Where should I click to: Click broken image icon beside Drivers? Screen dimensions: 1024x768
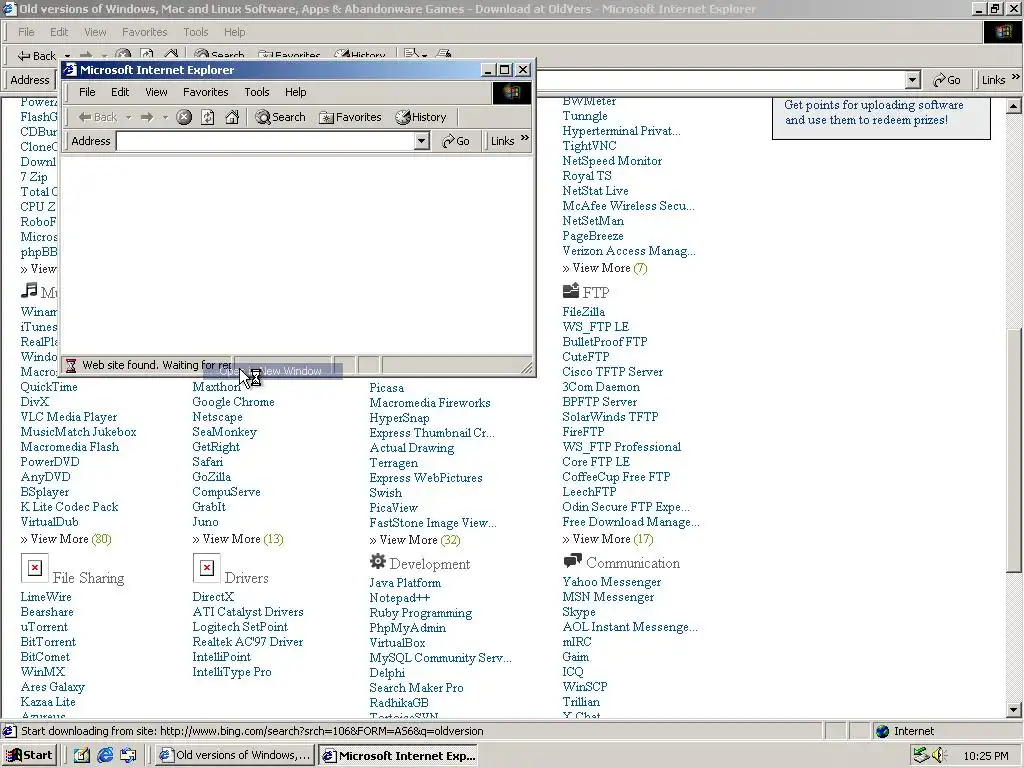tap(206, 568)
